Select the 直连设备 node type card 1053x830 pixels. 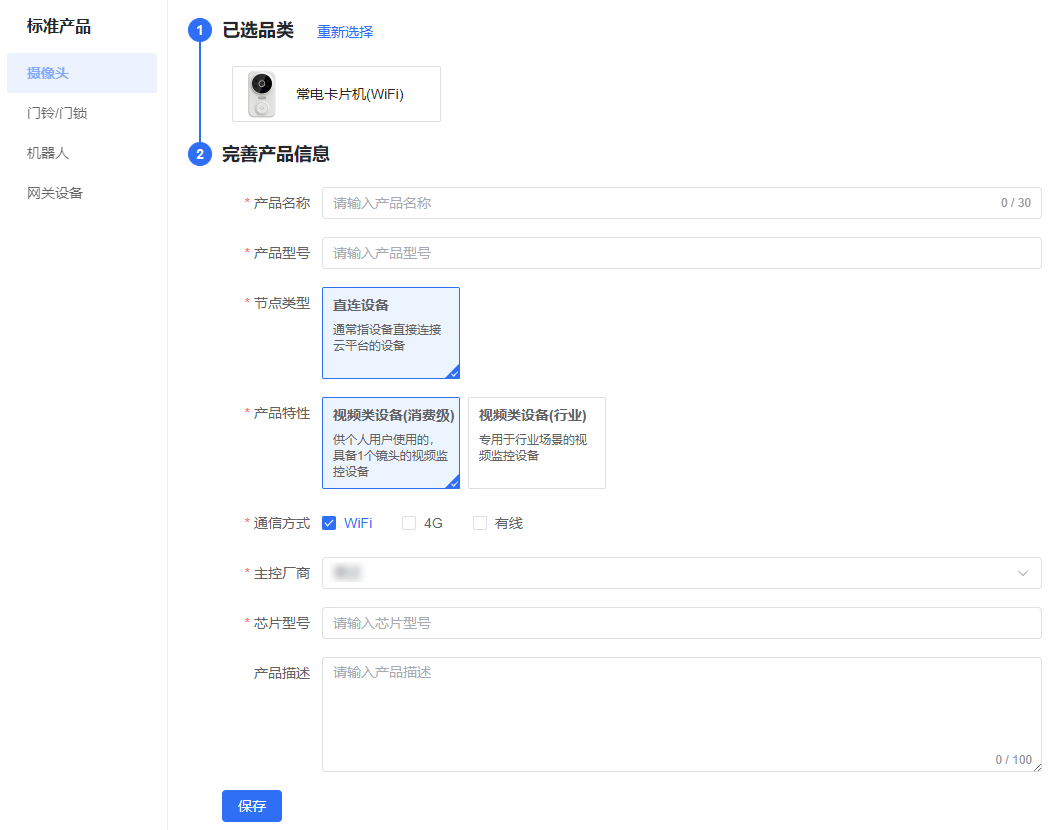coord(391,333)
